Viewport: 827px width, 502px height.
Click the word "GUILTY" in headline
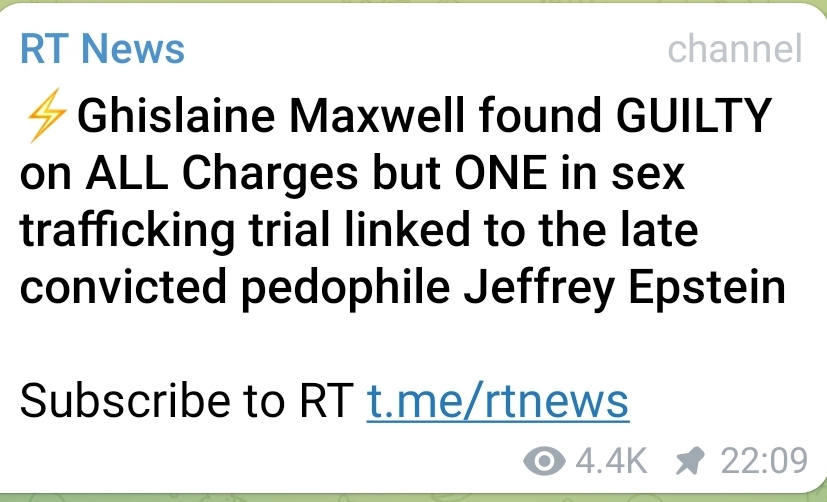[x=688, y=119]
